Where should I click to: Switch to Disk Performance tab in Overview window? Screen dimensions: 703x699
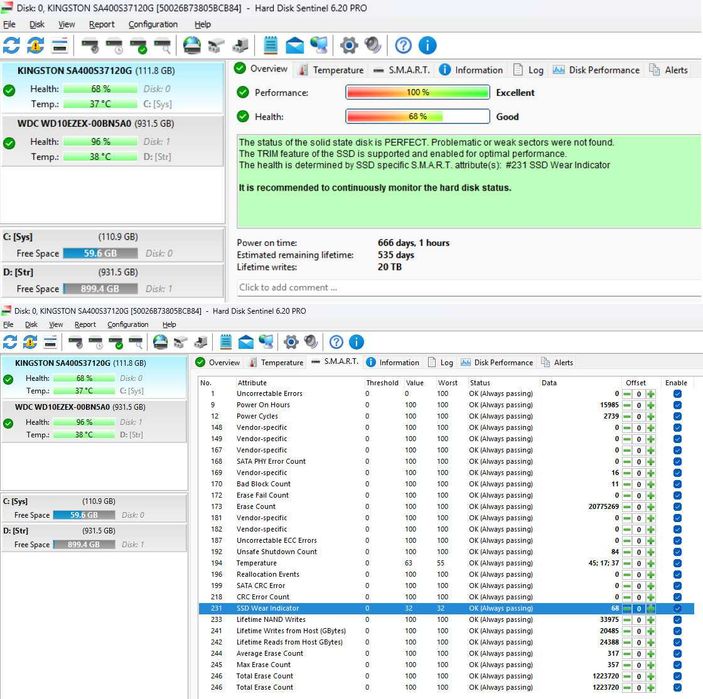[x=596, y=70]
